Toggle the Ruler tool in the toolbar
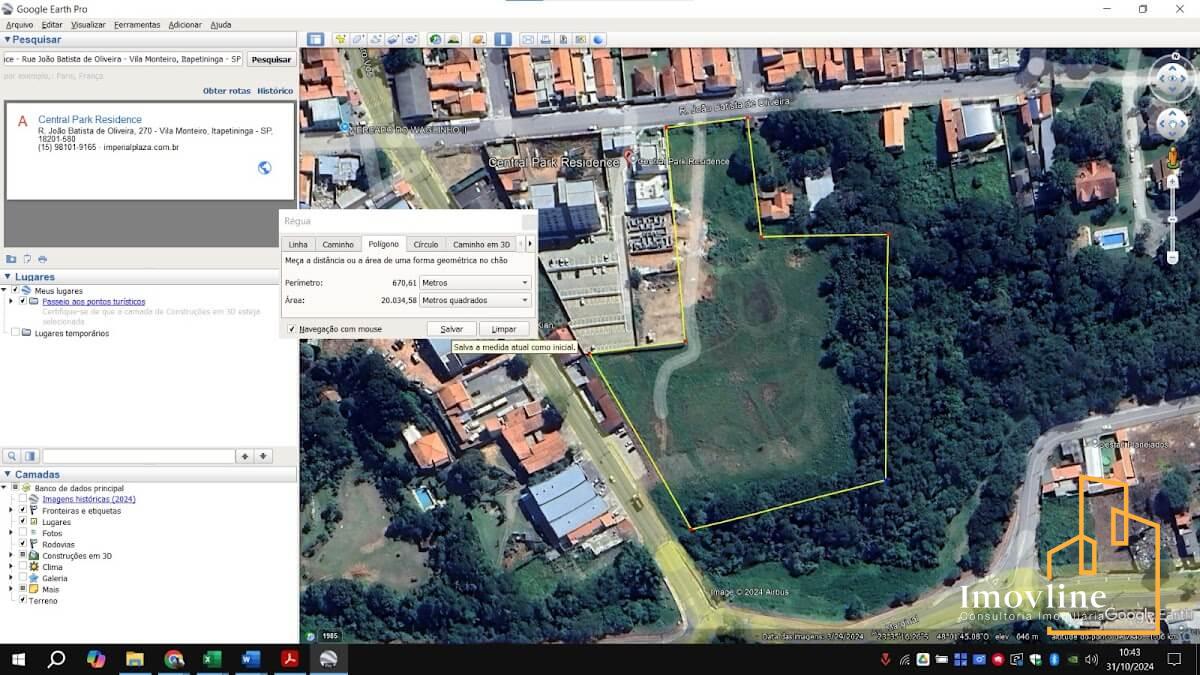1200x675 pixels. coord(503,39)
